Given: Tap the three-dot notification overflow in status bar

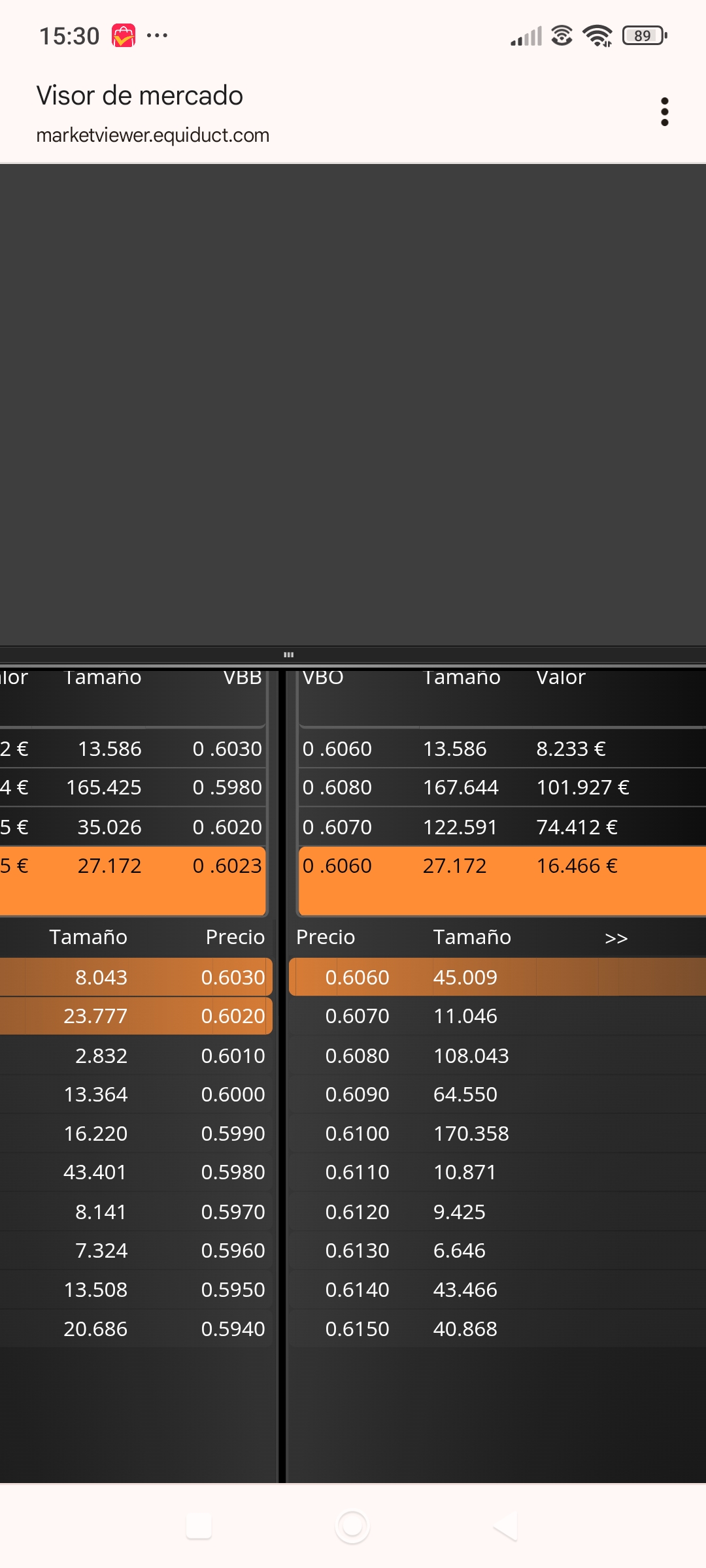Looking at the screenshot, I should pos(157,35).
